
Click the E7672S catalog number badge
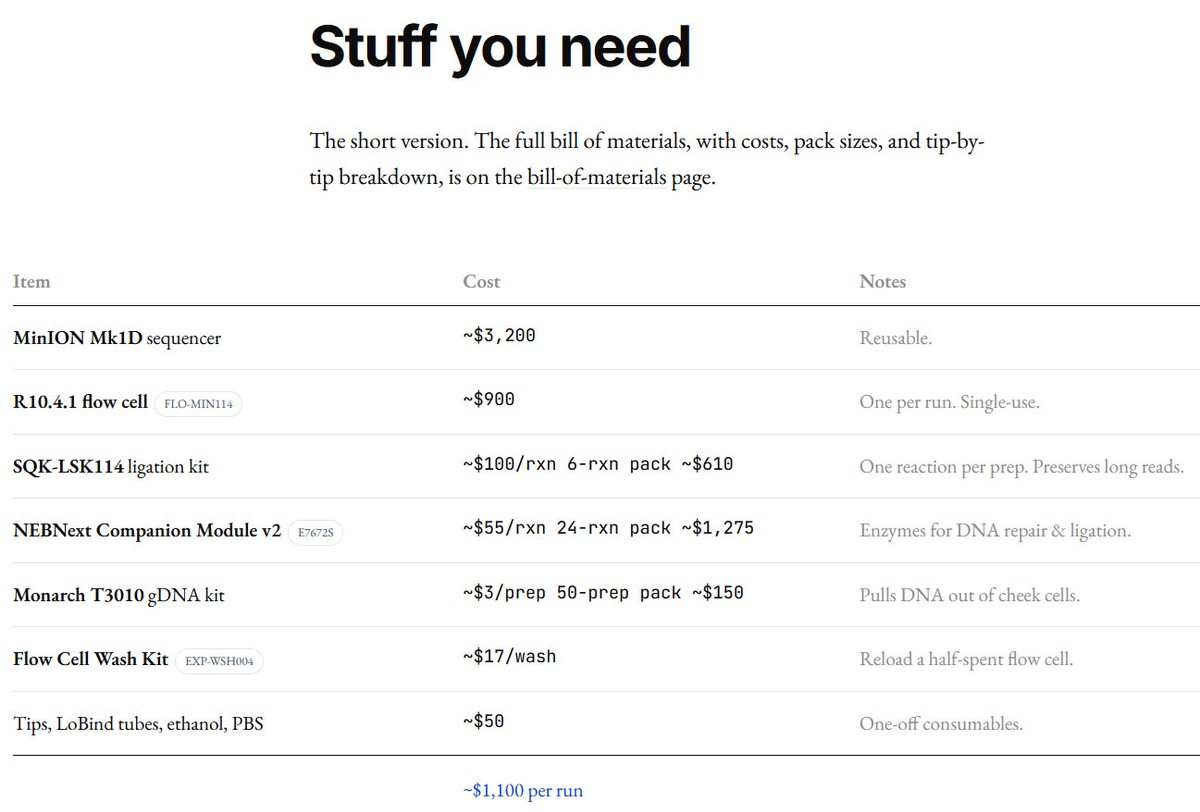point(316,532)
